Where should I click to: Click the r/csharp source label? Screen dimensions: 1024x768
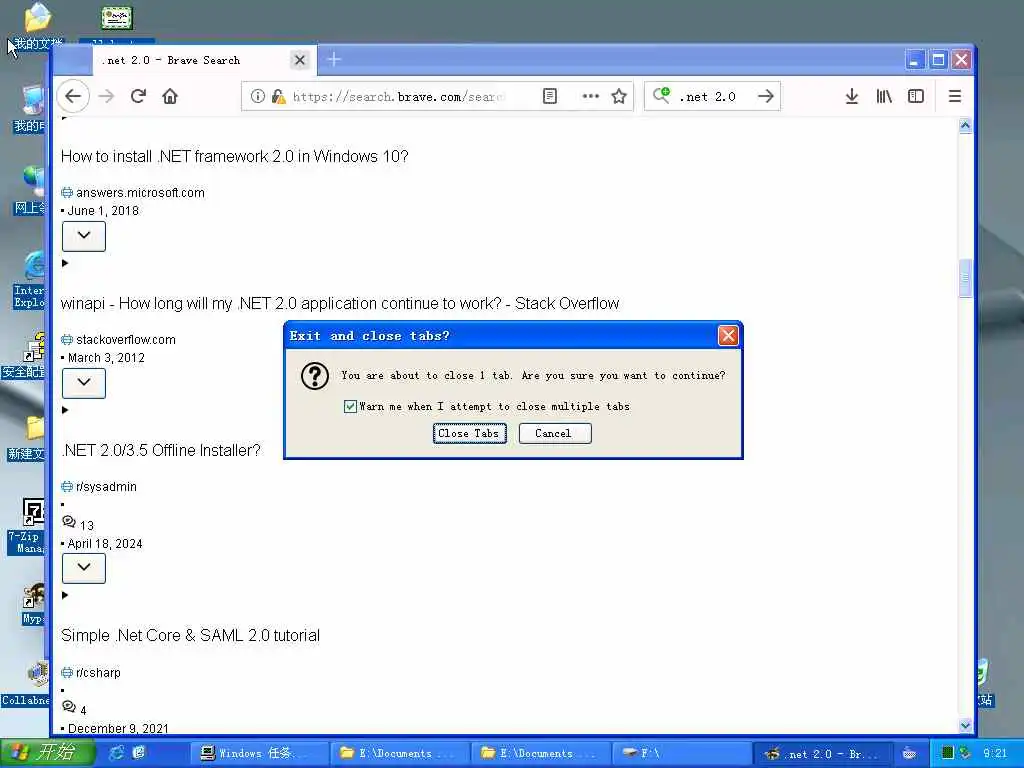tap(98, 673)
